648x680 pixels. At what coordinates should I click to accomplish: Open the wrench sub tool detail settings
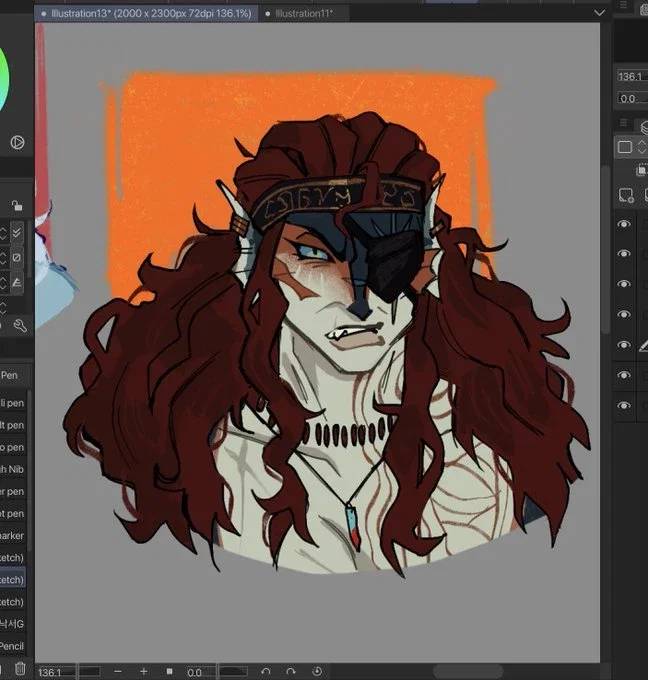point(20,325)
